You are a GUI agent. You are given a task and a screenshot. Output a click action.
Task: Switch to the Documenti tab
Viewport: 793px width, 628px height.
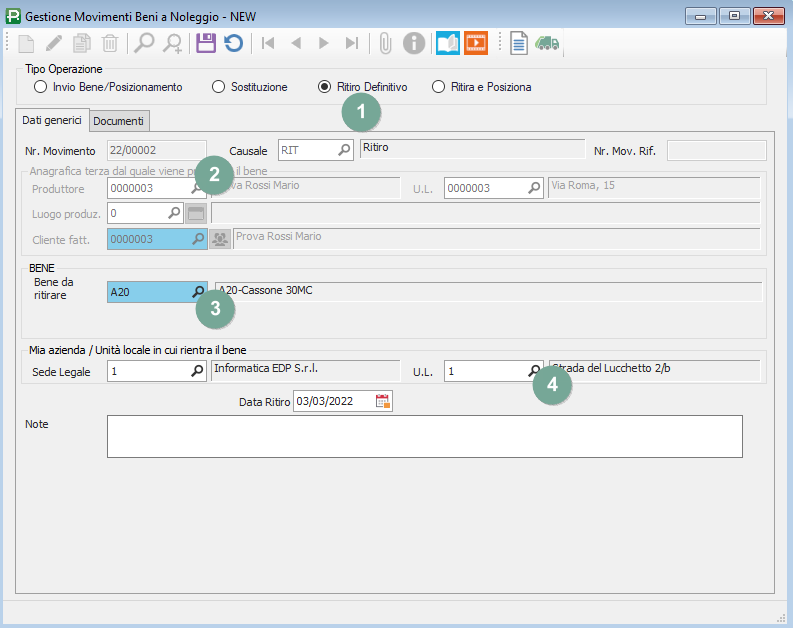[119, 121]
